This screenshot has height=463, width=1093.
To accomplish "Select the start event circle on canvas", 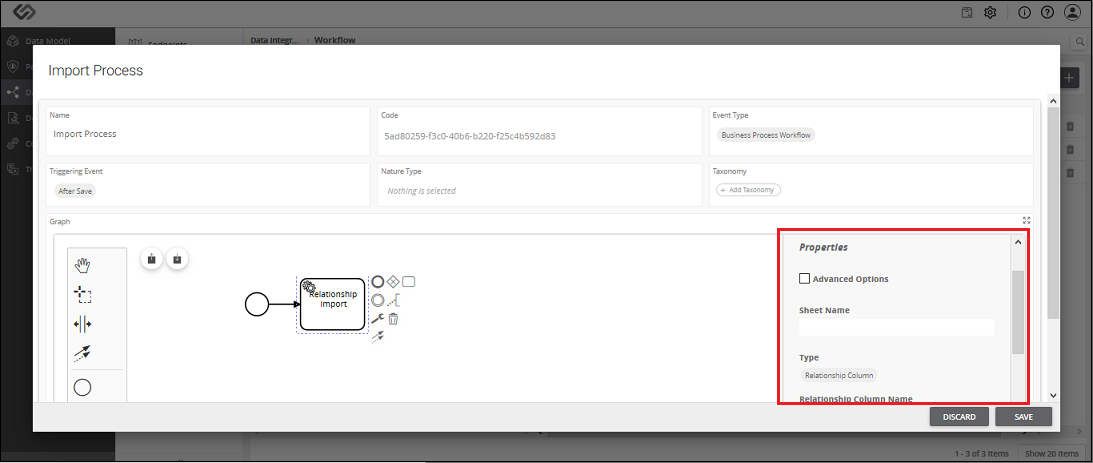I will point(257,304).
